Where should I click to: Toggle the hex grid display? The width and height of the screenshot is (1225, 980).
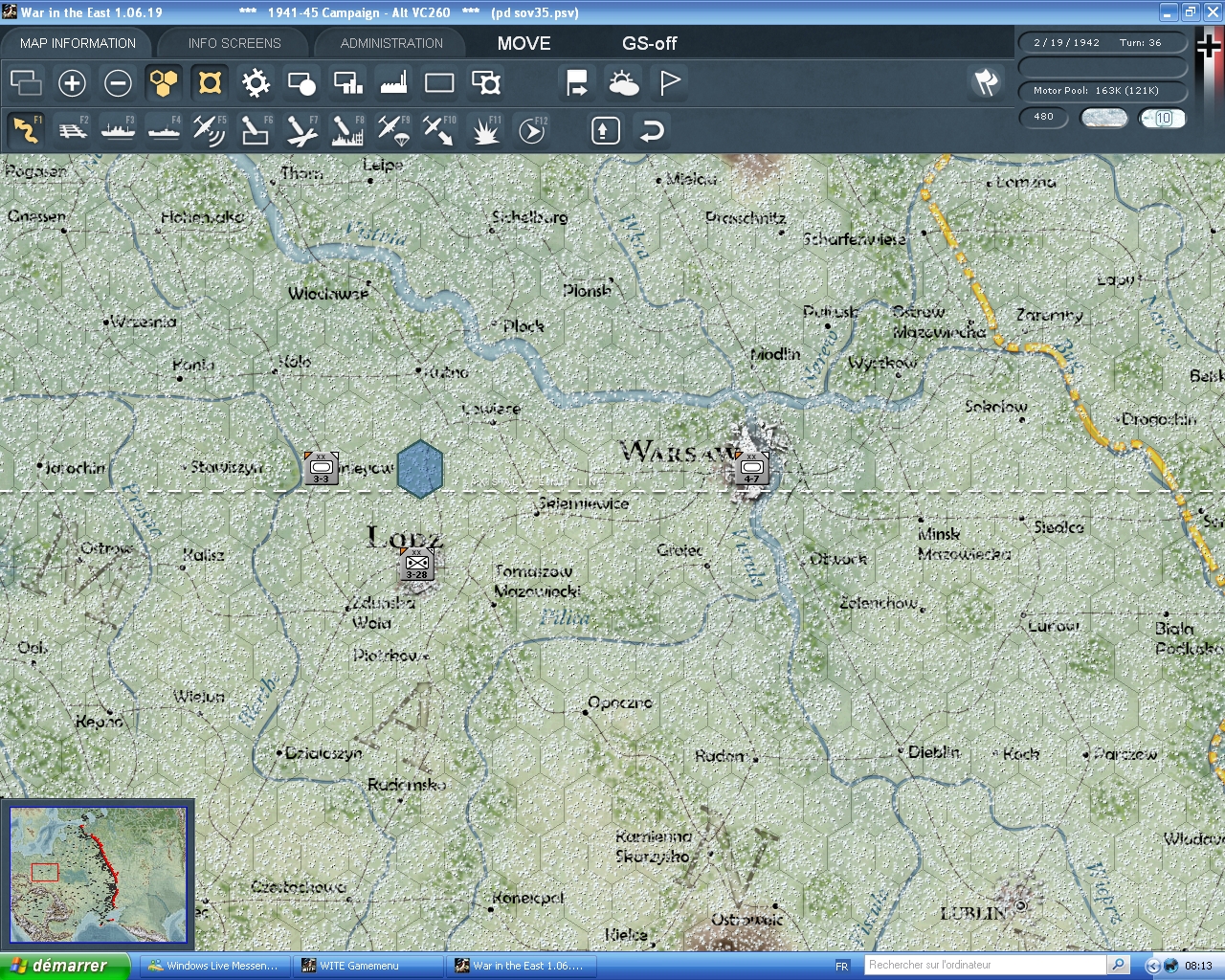pos(163,83)
